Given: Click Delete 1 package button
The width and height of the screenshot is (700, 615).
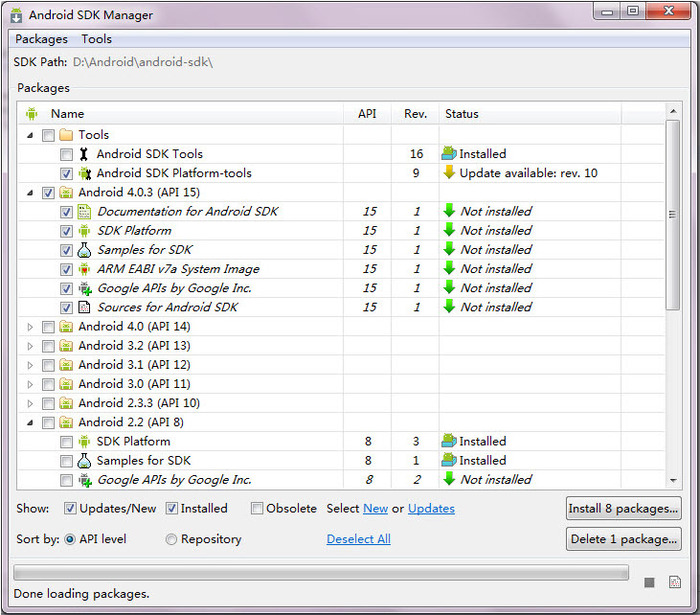Looking at the screenshot, I should (624, 539).
